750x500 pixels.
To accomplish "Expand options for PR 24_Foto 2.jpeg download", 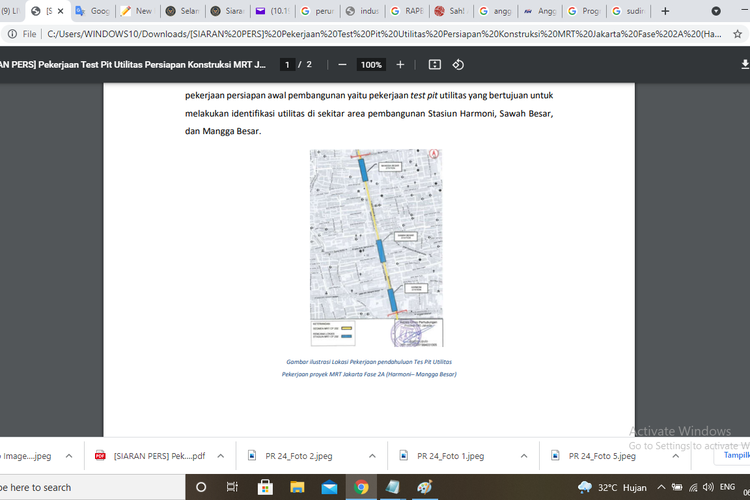I will [372, 455].
